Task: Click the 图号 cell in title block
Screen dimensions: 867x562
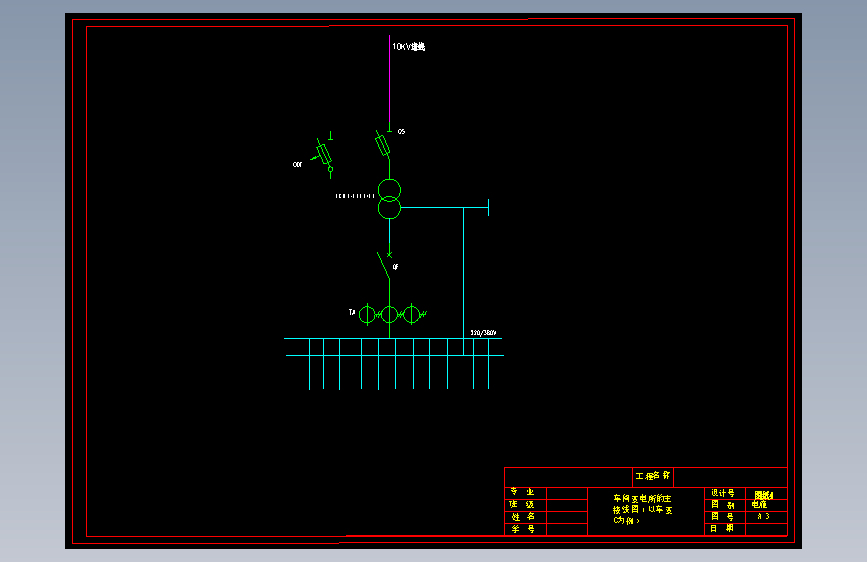Action: coord(725,516)
